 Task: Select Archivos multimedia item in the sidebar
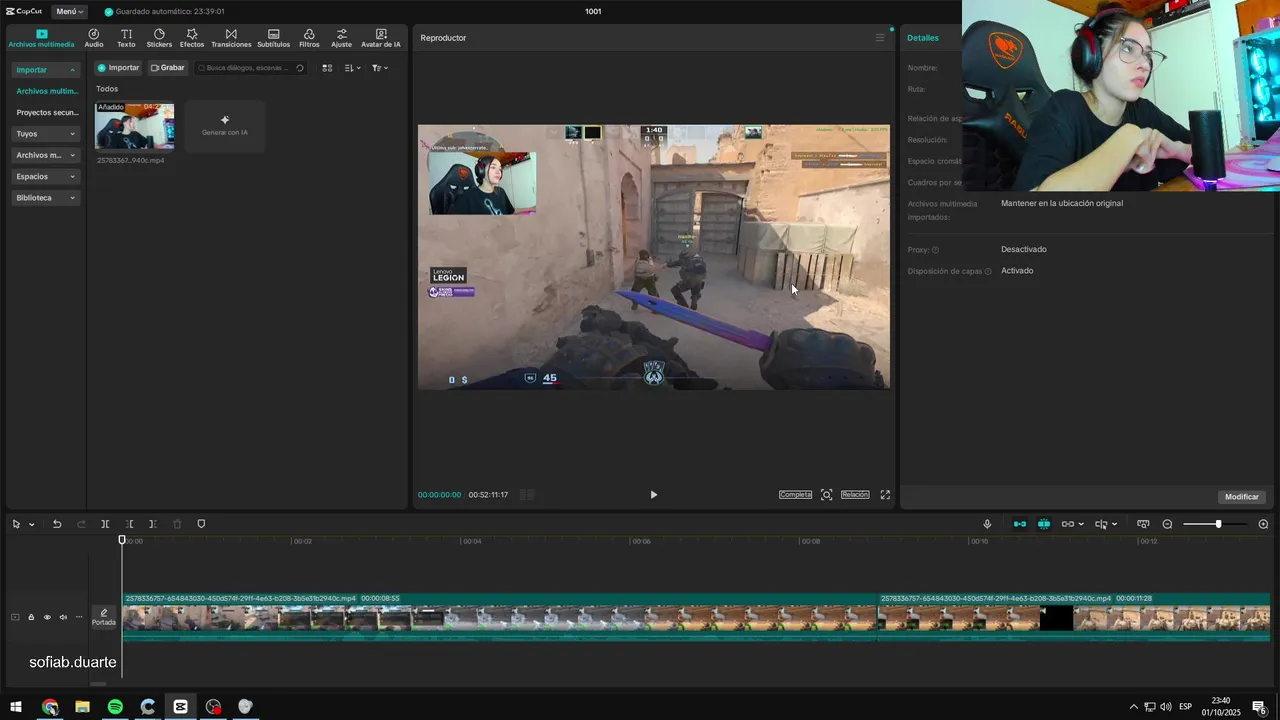[47, 91]
